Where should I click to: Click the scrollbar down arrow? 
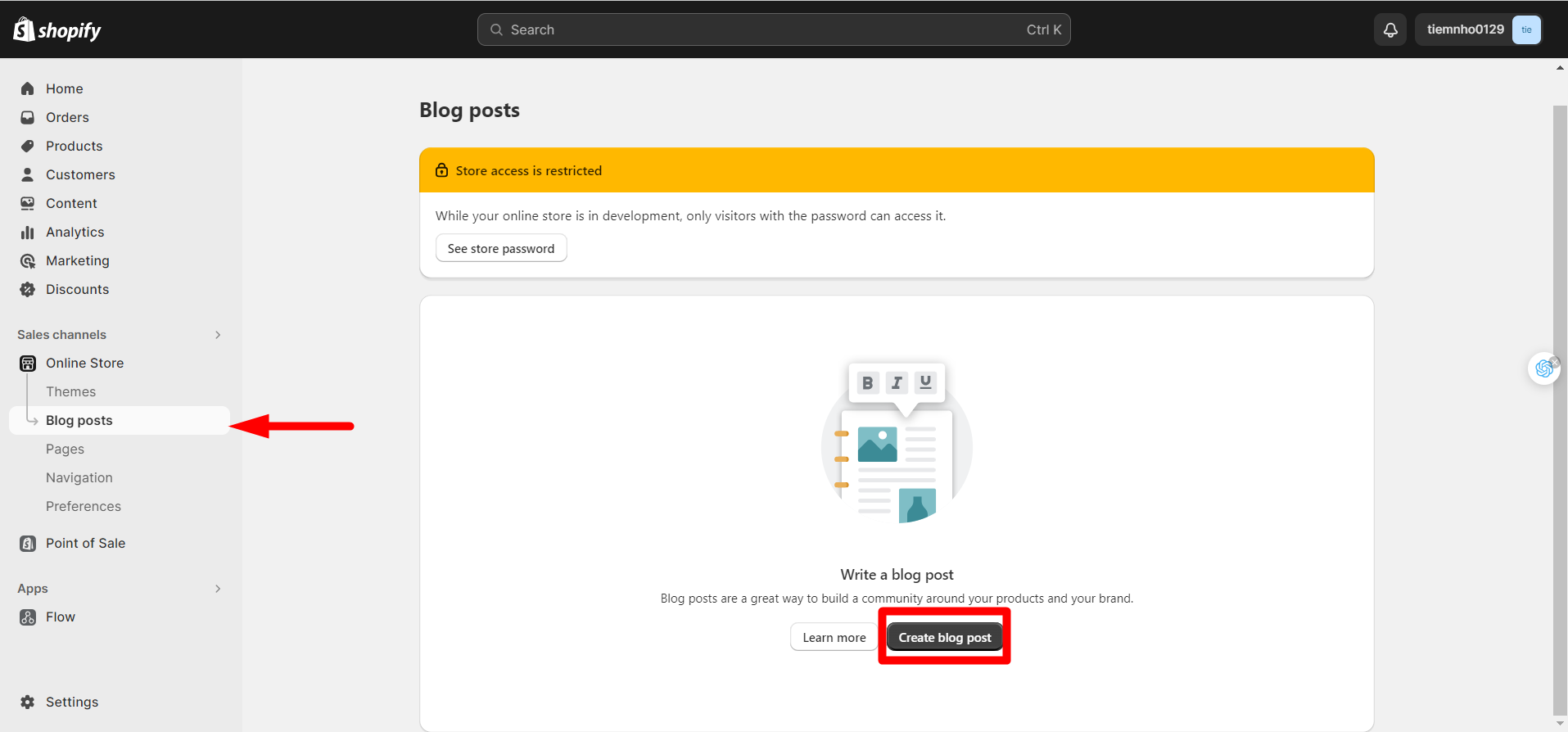[x=1560, y=724]
